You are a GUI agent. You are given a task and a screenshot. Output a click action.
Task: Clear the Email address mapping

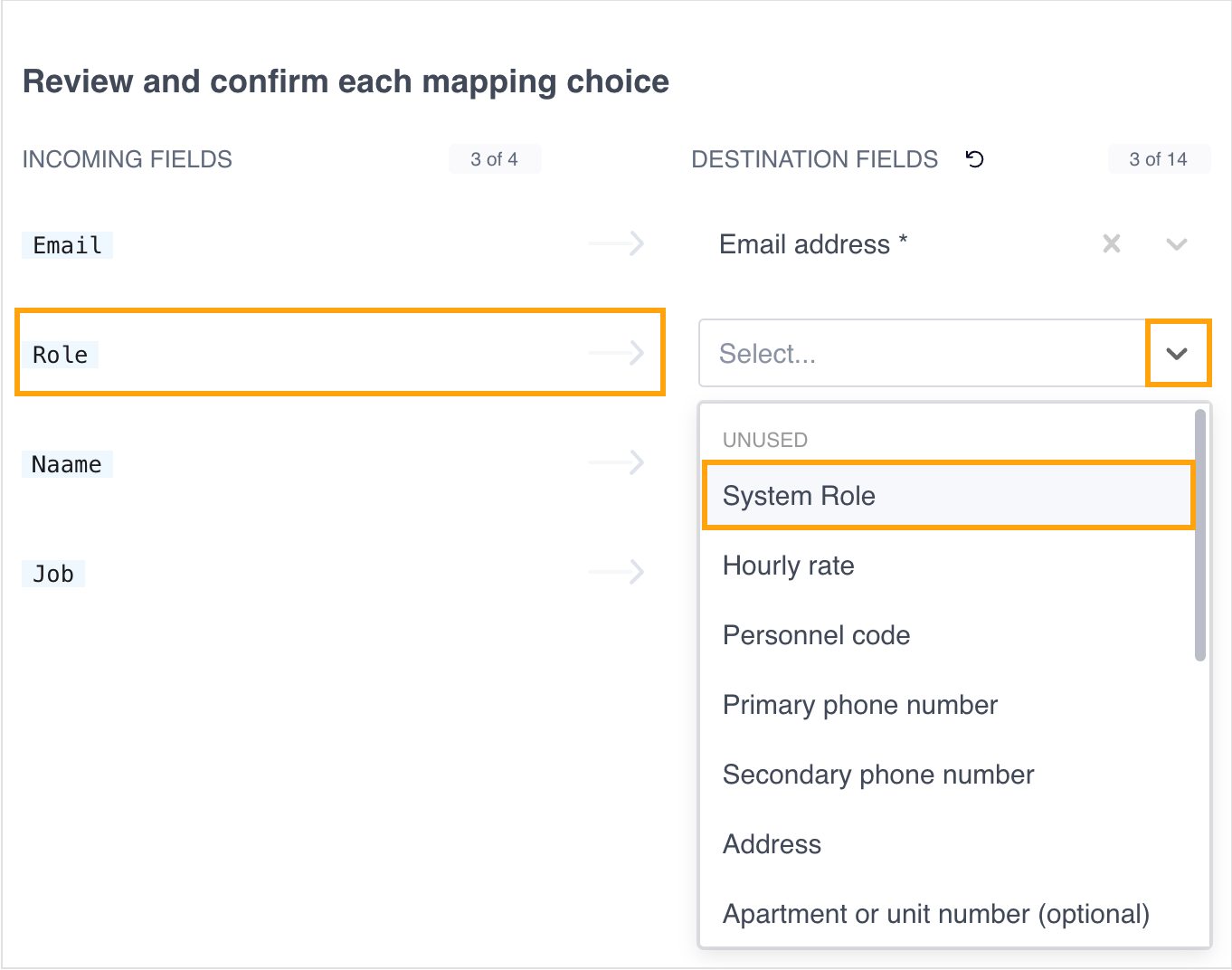pyautogui.click(x=1112, y=243)
